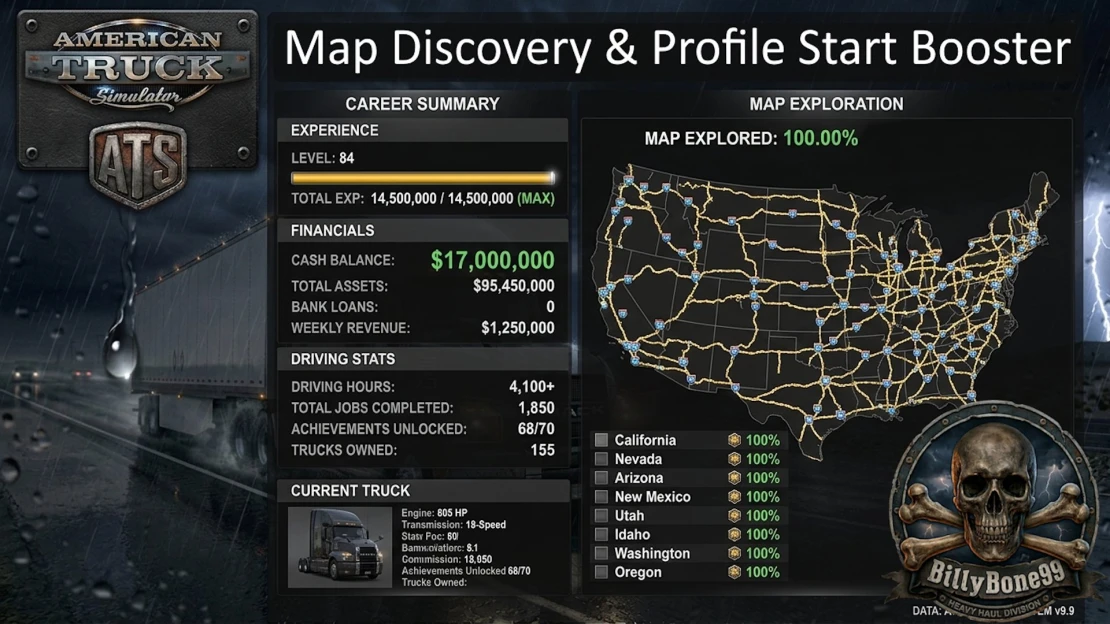Toggle the New Mexico checkbox
Viewport: 1110px width, 624px height.
point(601,497)
